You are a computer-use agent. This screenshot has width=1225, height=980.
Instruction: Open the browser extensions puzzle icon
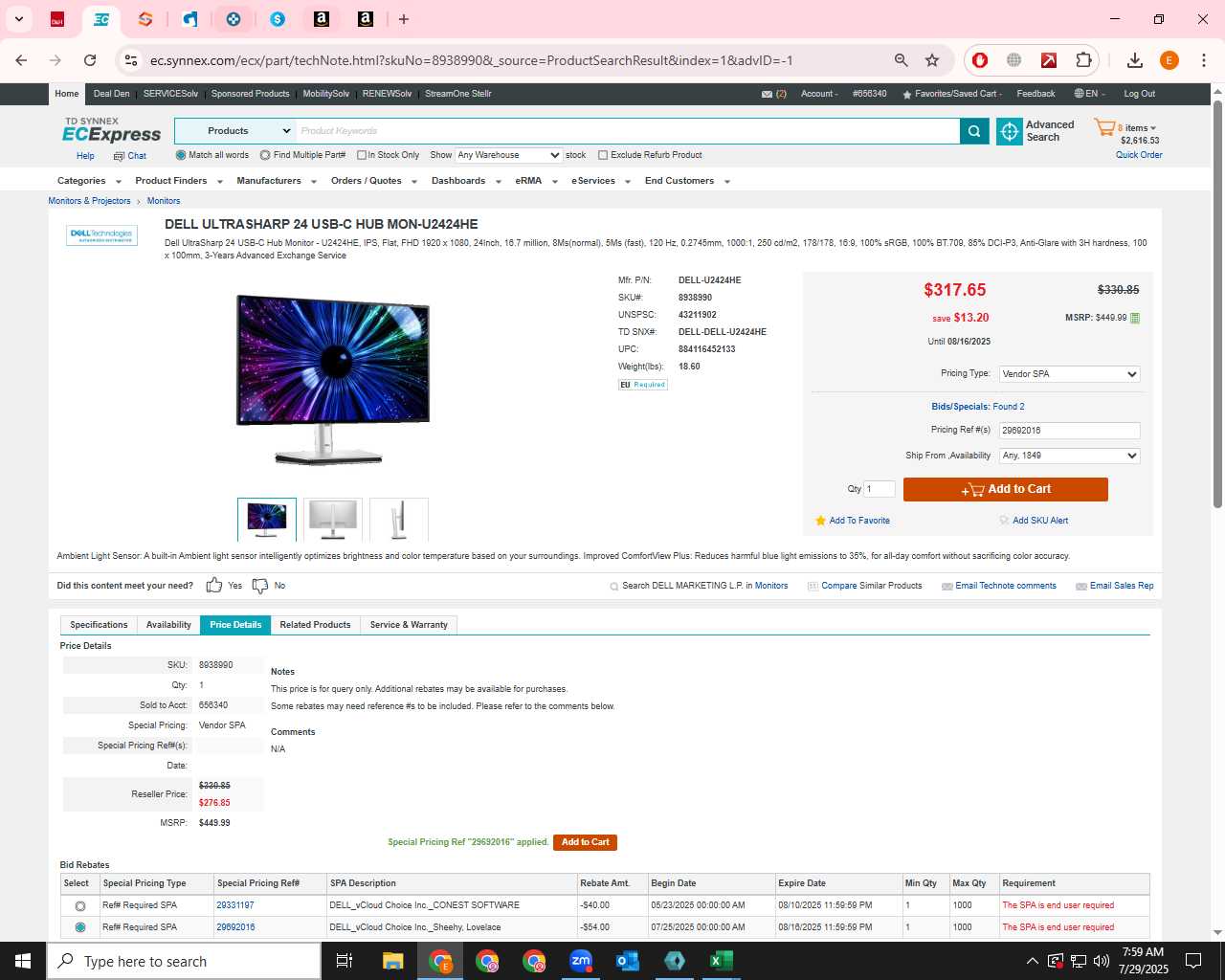(1083, 60)
